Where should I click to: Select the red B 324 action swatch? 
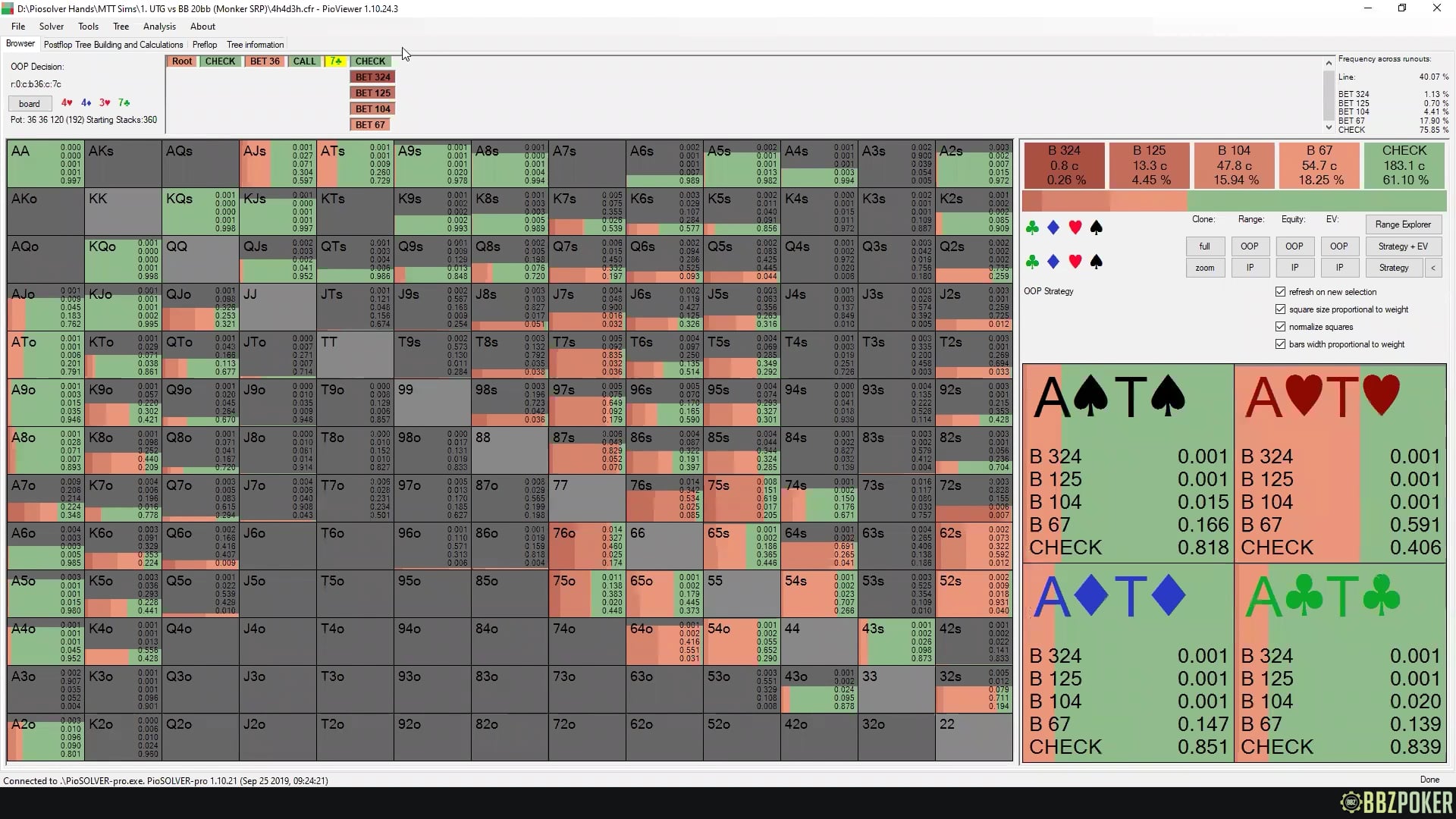[x=1064, y=165]
